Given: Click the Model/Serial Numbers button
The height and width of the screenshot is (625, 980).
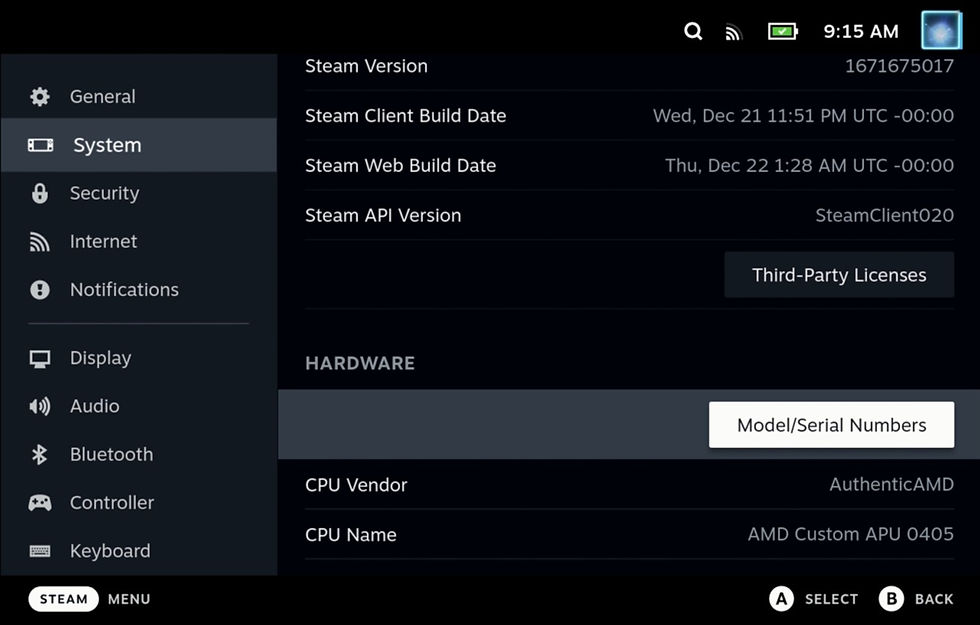Looking at the screenshot, I should (831, 425).
